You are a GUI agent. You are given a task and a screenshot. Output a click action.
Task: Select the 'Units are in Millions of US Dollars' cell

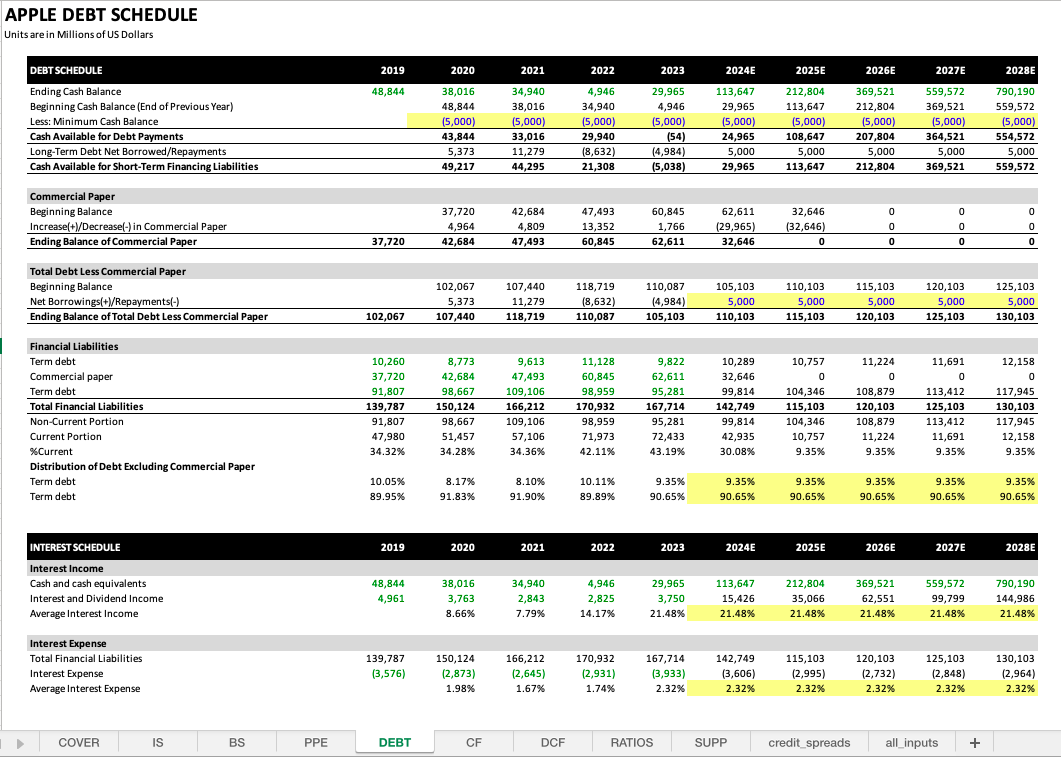[x=78, y=35]
